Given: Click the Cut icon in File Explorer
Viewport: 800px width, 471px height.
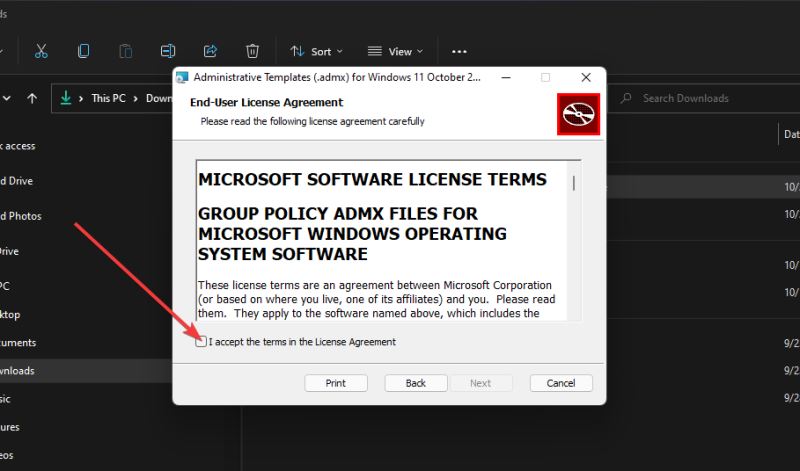Looking at the screenshot, I should [41, 52].
